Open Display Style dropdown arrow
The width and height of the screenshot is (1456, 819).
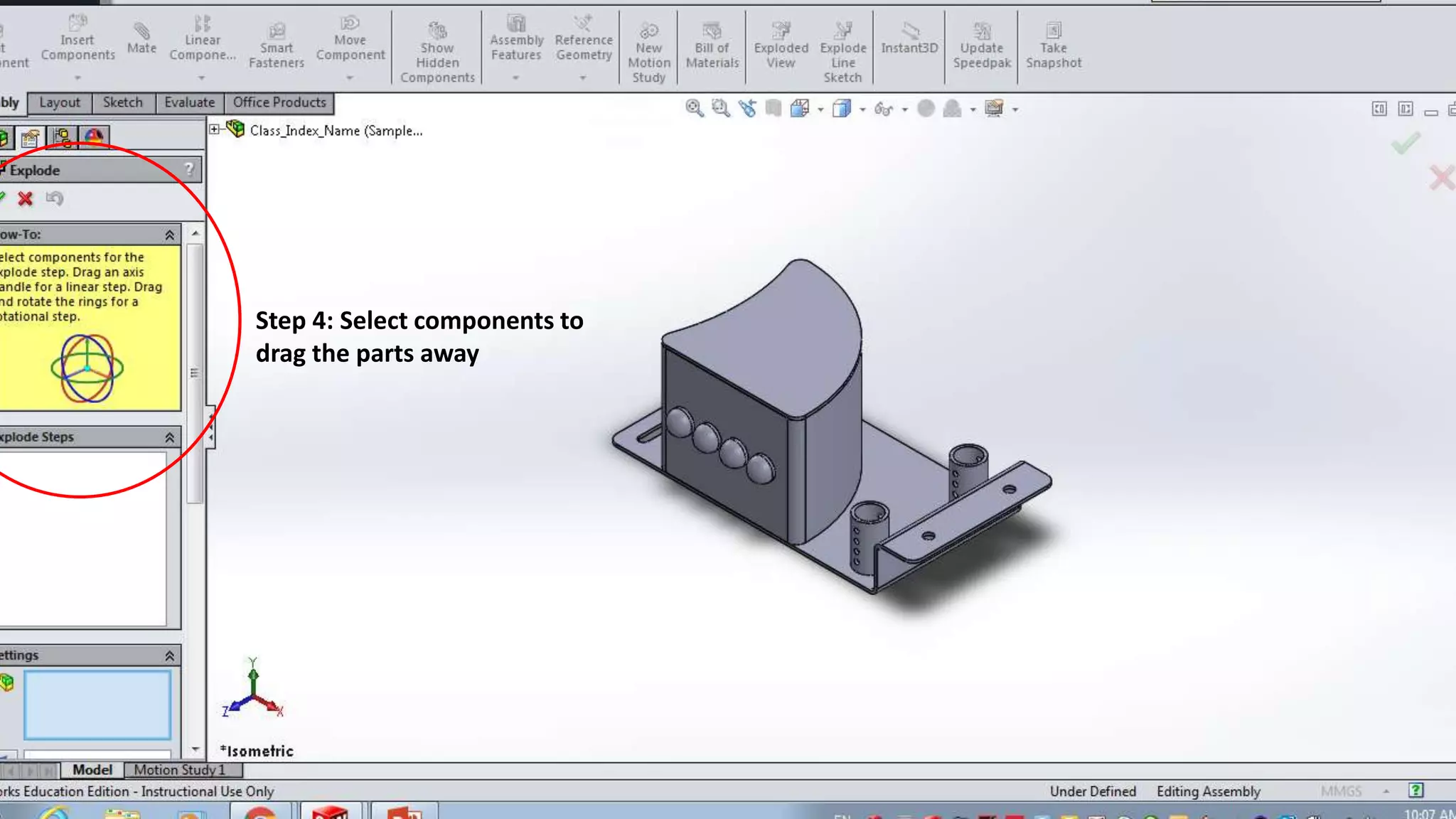tap(862, 109)
